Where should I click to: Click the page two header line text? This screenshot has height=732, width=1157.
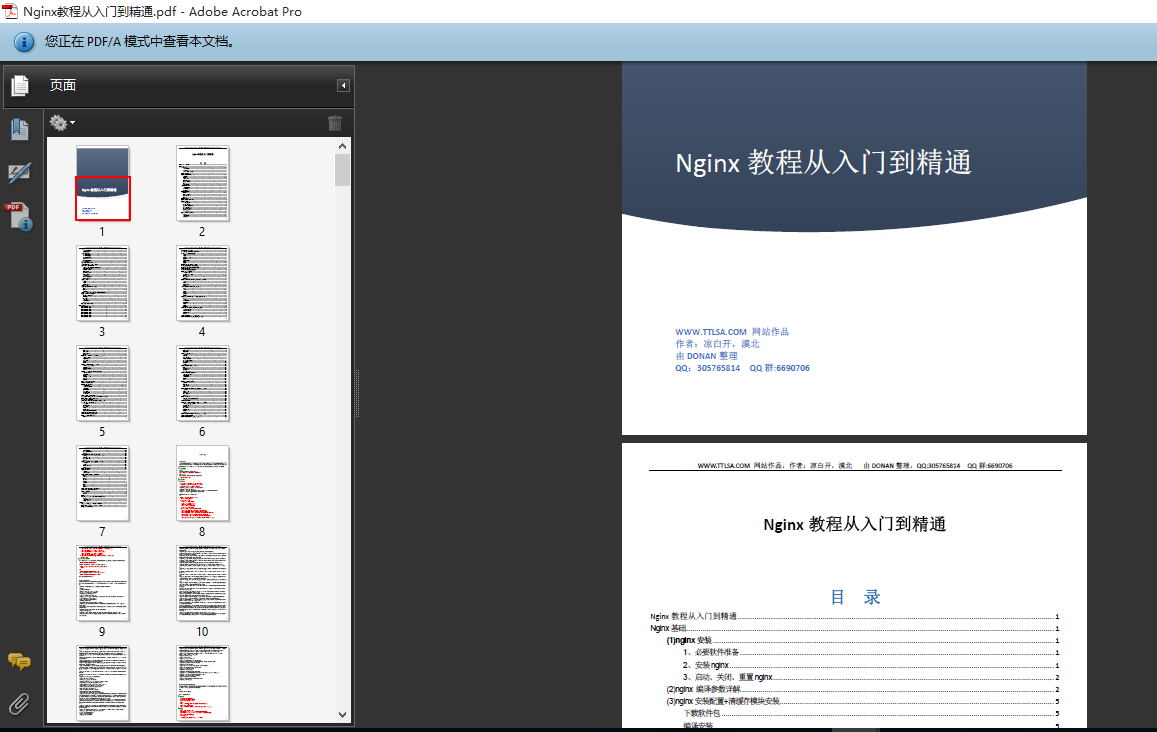pyautogui.click(x=854, y=466)
